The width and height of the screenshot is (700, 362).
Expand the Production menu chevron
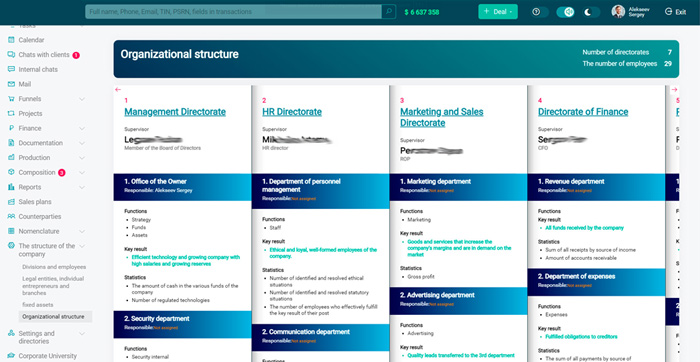coord(82,158)
